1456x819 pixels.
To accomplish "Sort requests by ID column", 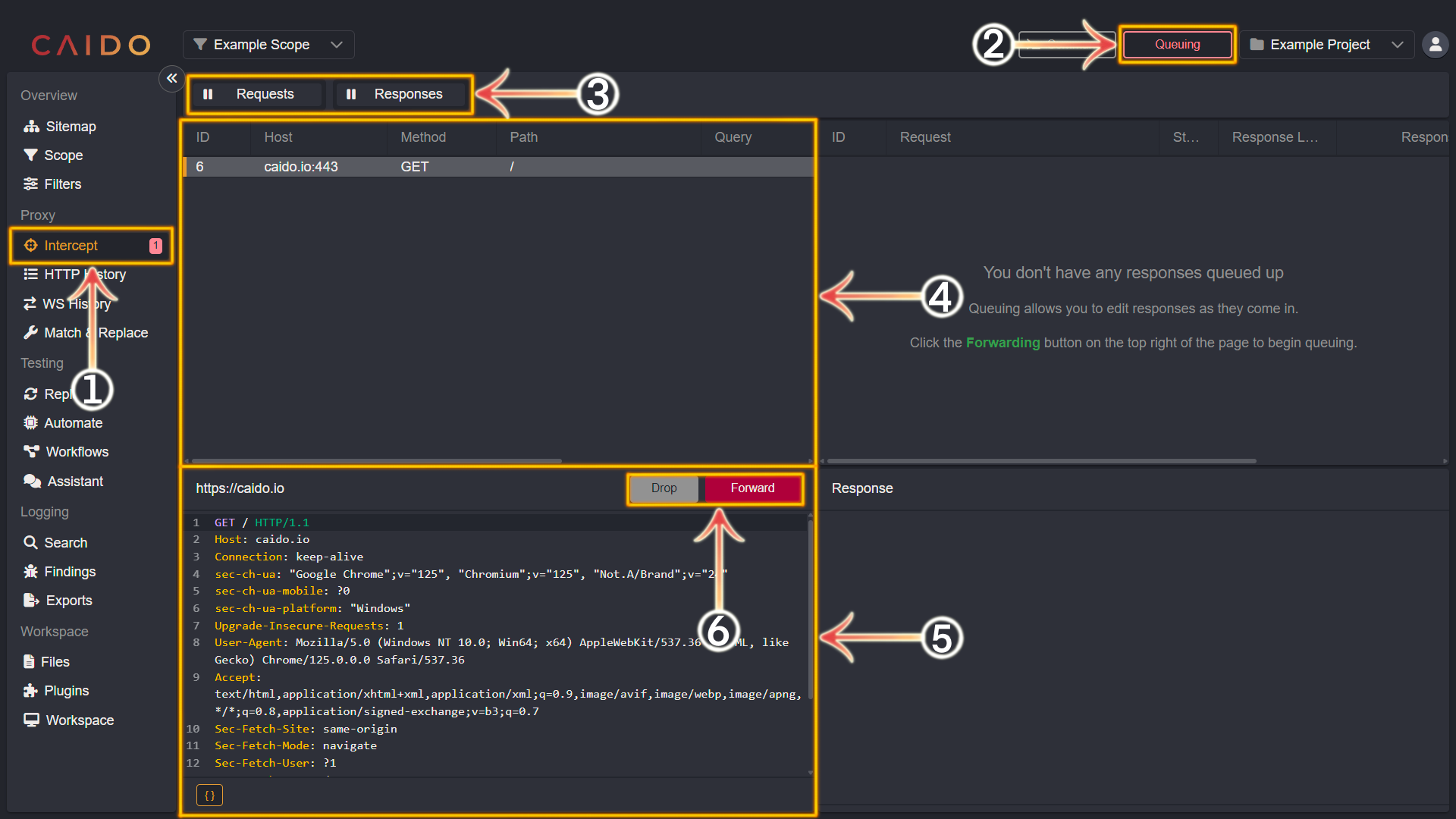I will [202, 137].
